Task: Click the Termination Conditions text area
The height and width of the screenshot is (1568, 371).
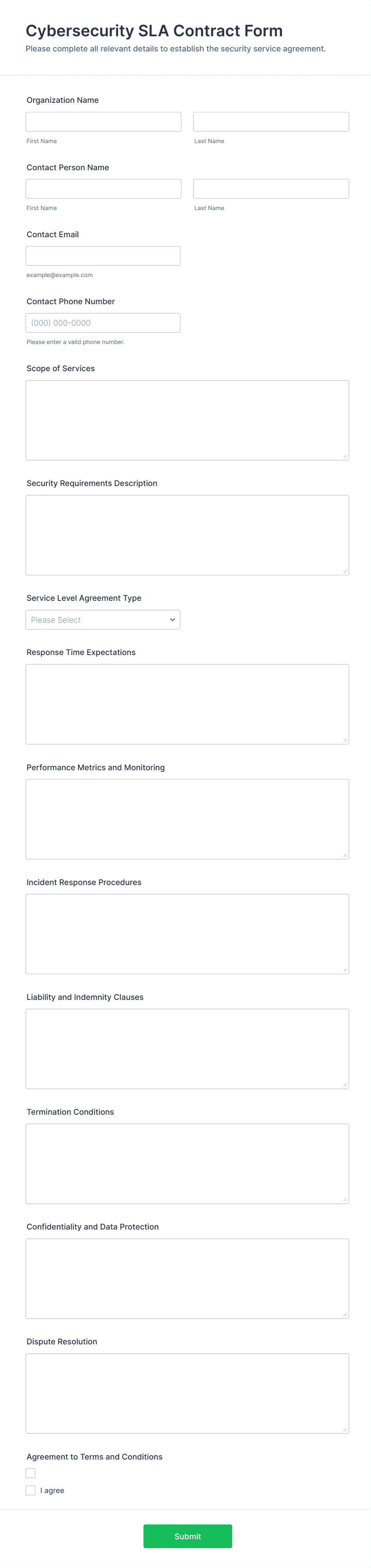Action: point(187,1163)
